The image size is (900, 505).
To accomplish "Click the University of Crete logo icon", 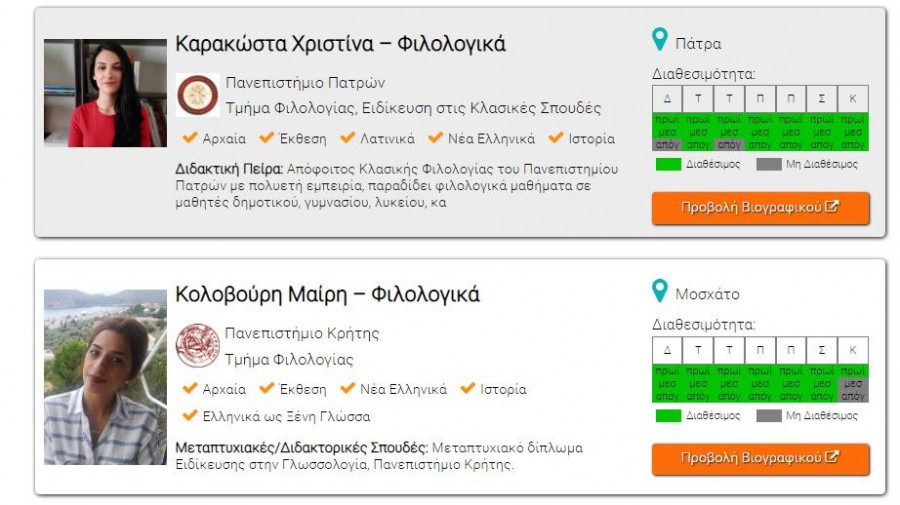I will coord(197,345).
